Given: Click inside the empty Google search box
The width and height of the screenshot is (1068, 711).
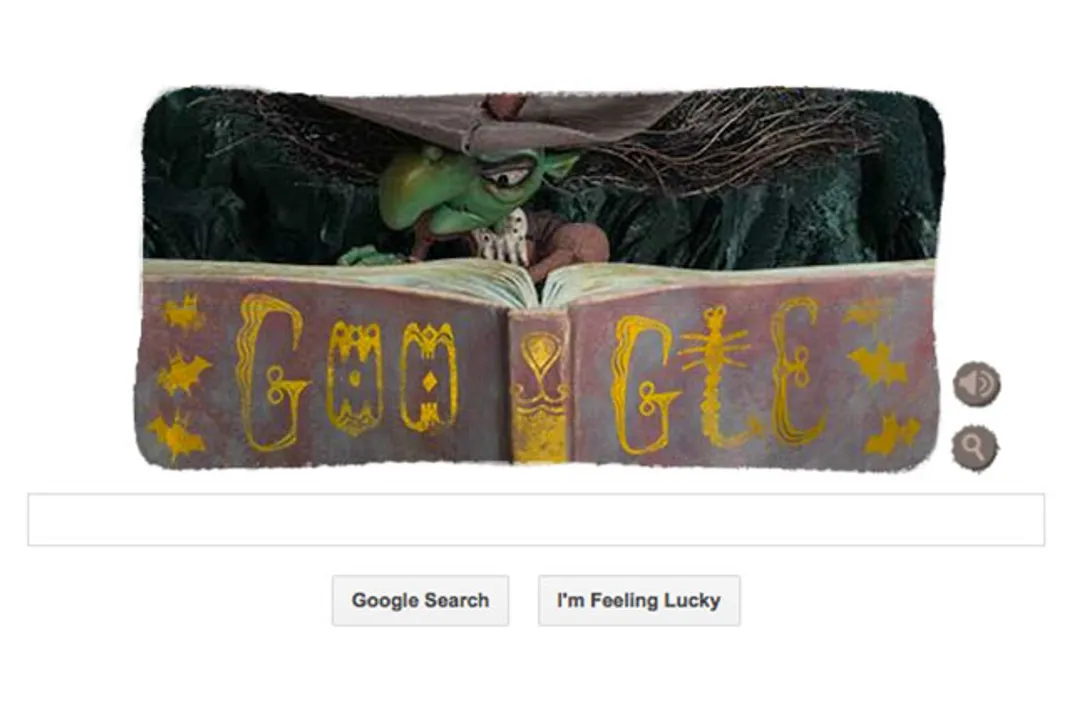Looking at the screenshot, I should [536, 520].
